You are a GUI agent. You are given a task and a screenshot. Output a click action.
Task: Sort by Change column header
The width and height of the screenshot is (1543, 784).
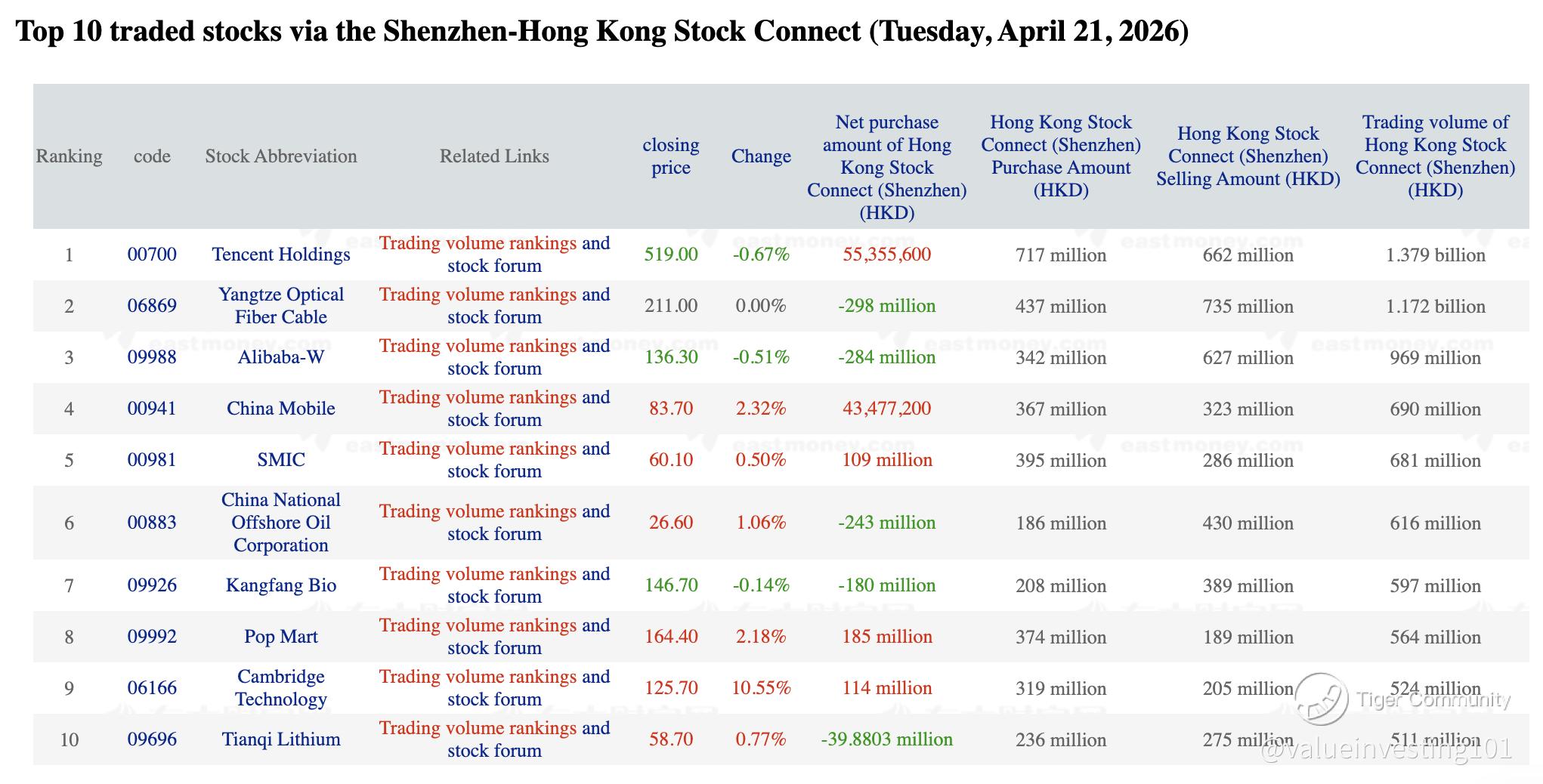(x=761, y=156)
